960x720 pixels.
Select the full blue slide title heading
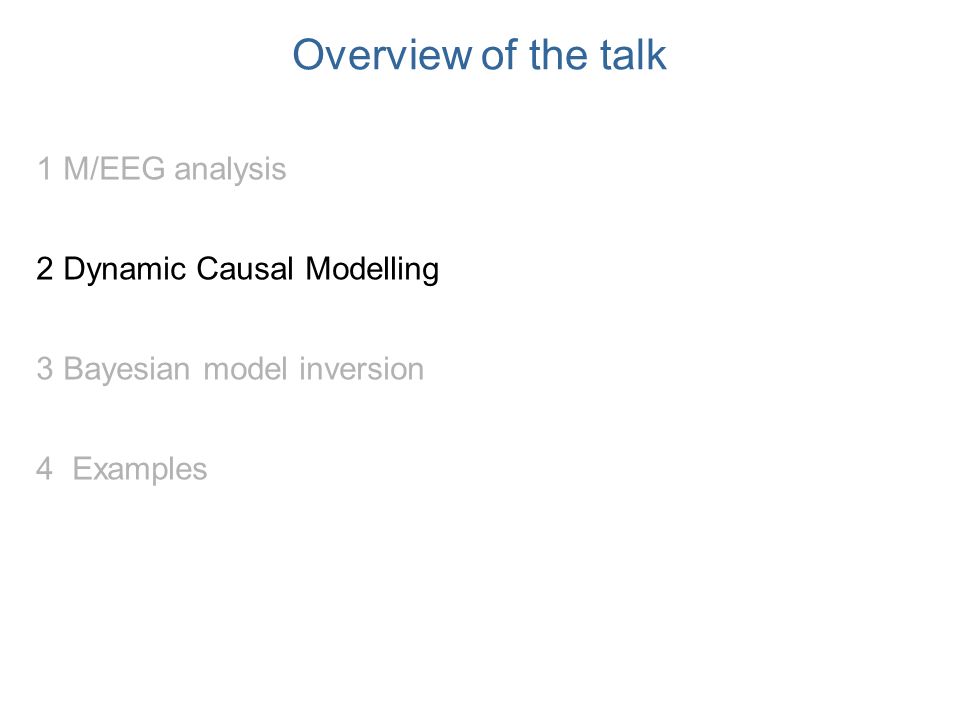point(480,55)
